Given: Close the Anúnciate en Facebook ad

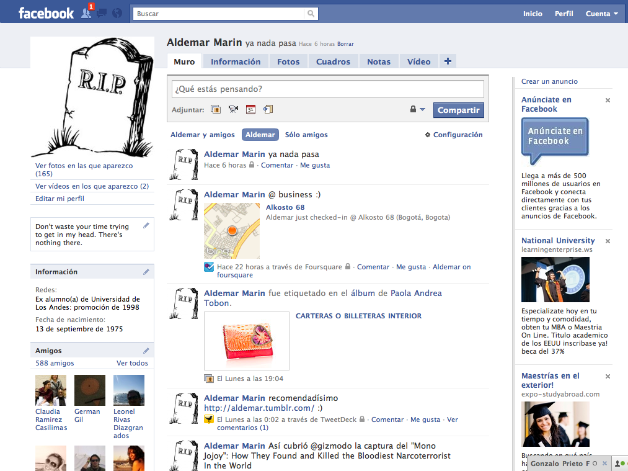Looking at the screenshot, I should coord(607,101).
